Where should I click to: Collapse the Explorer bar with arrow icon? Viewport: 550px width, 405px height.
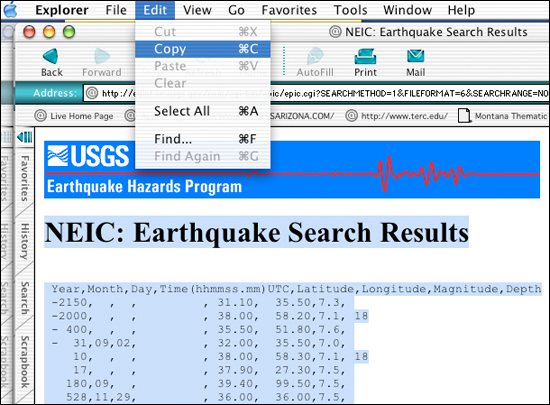[x=25, y=137]
